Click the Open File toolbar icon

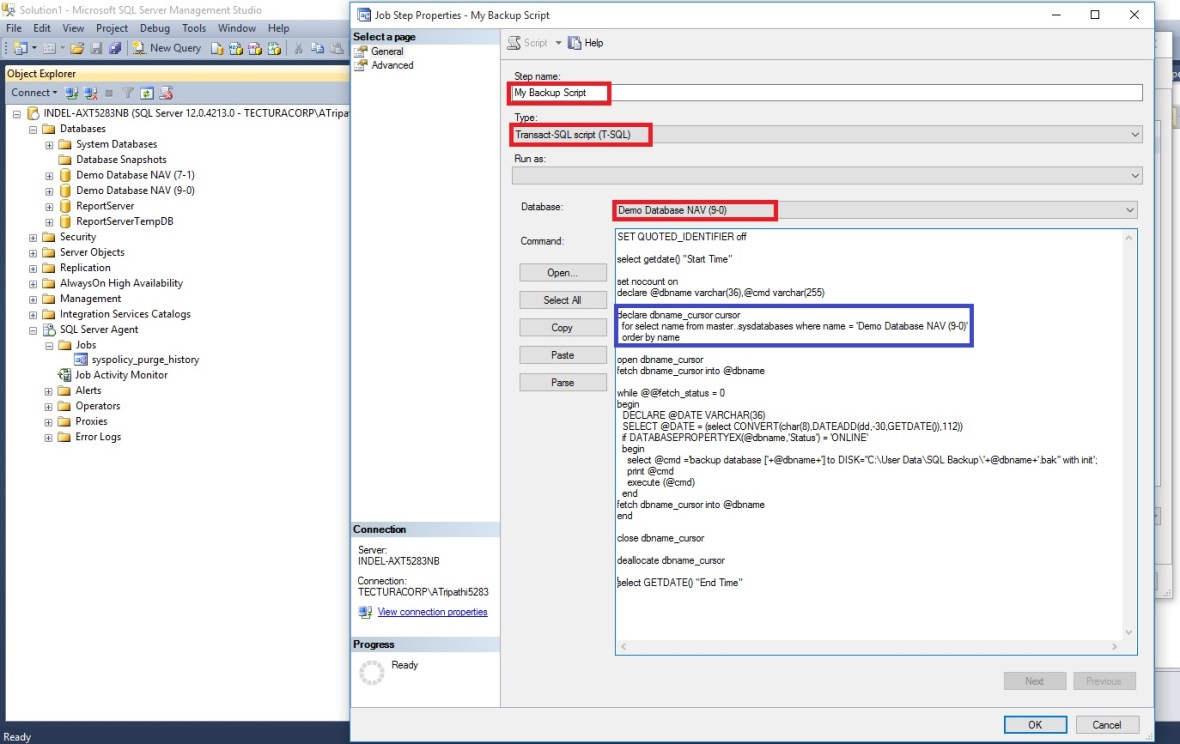click(x=77, y=47)
